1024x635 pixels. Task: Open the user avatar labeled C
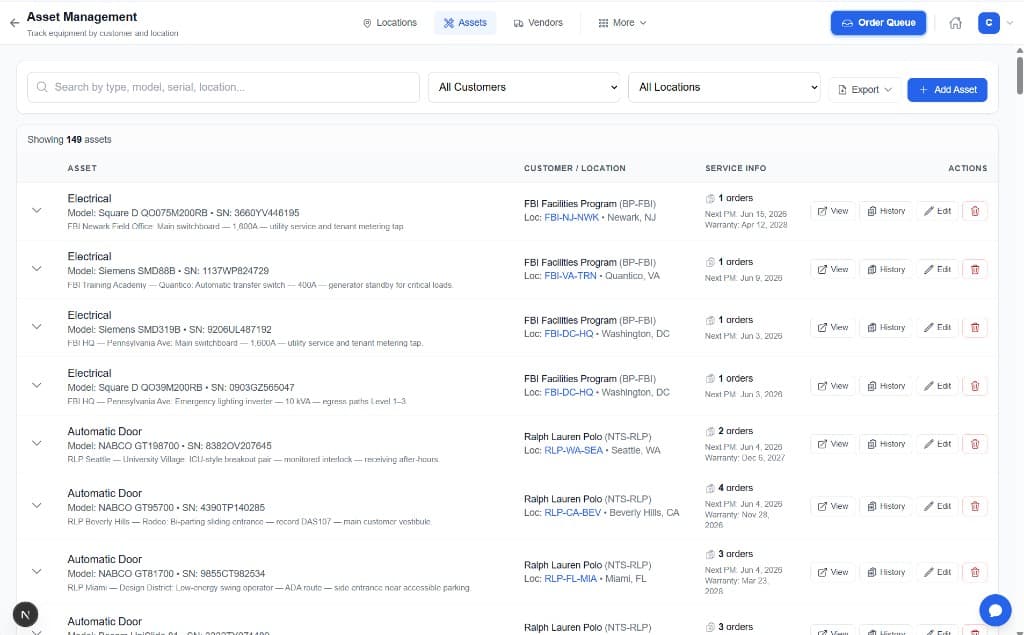[x=988, y=23]
